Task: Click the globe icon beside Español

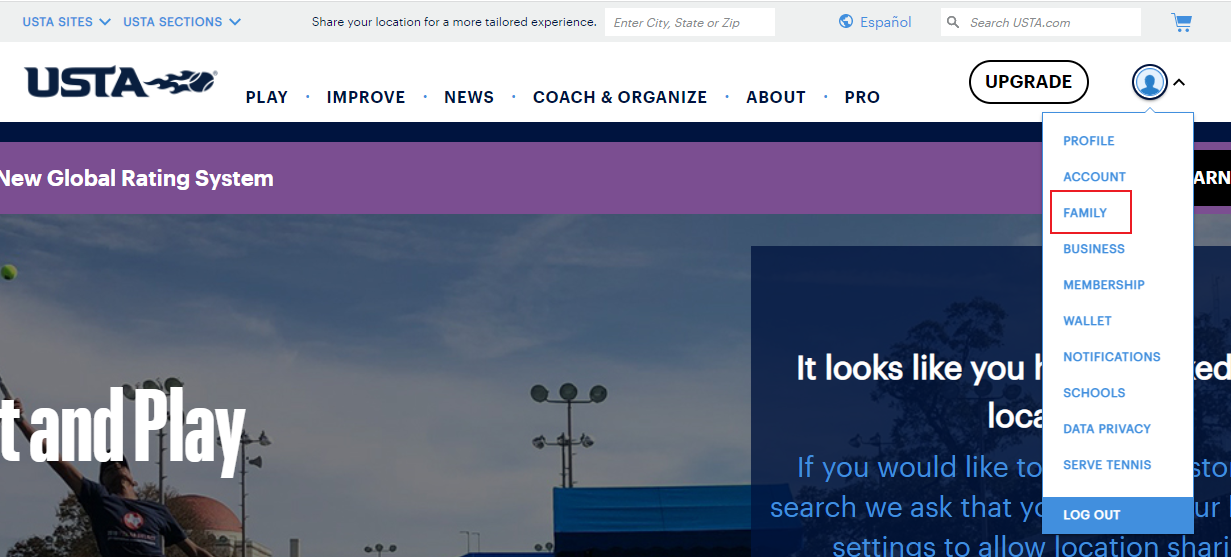Action: (x=846, y=22)
